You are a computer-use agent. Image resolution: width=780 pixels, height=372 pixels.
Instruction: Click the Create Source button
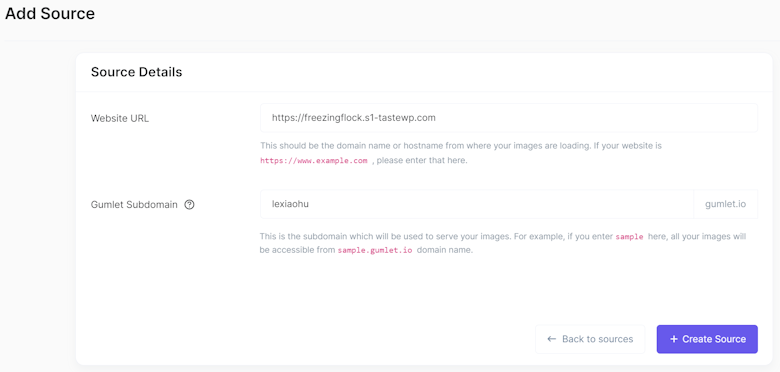pos(707,339)
